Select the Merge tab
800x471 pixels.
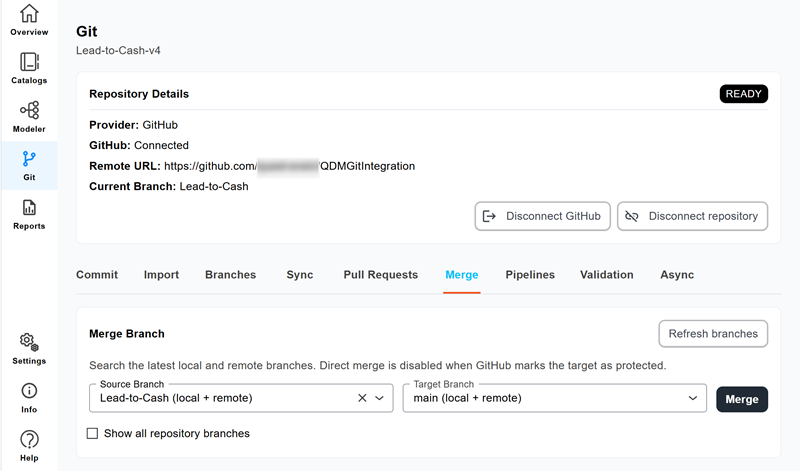click(x=462, y=275)
